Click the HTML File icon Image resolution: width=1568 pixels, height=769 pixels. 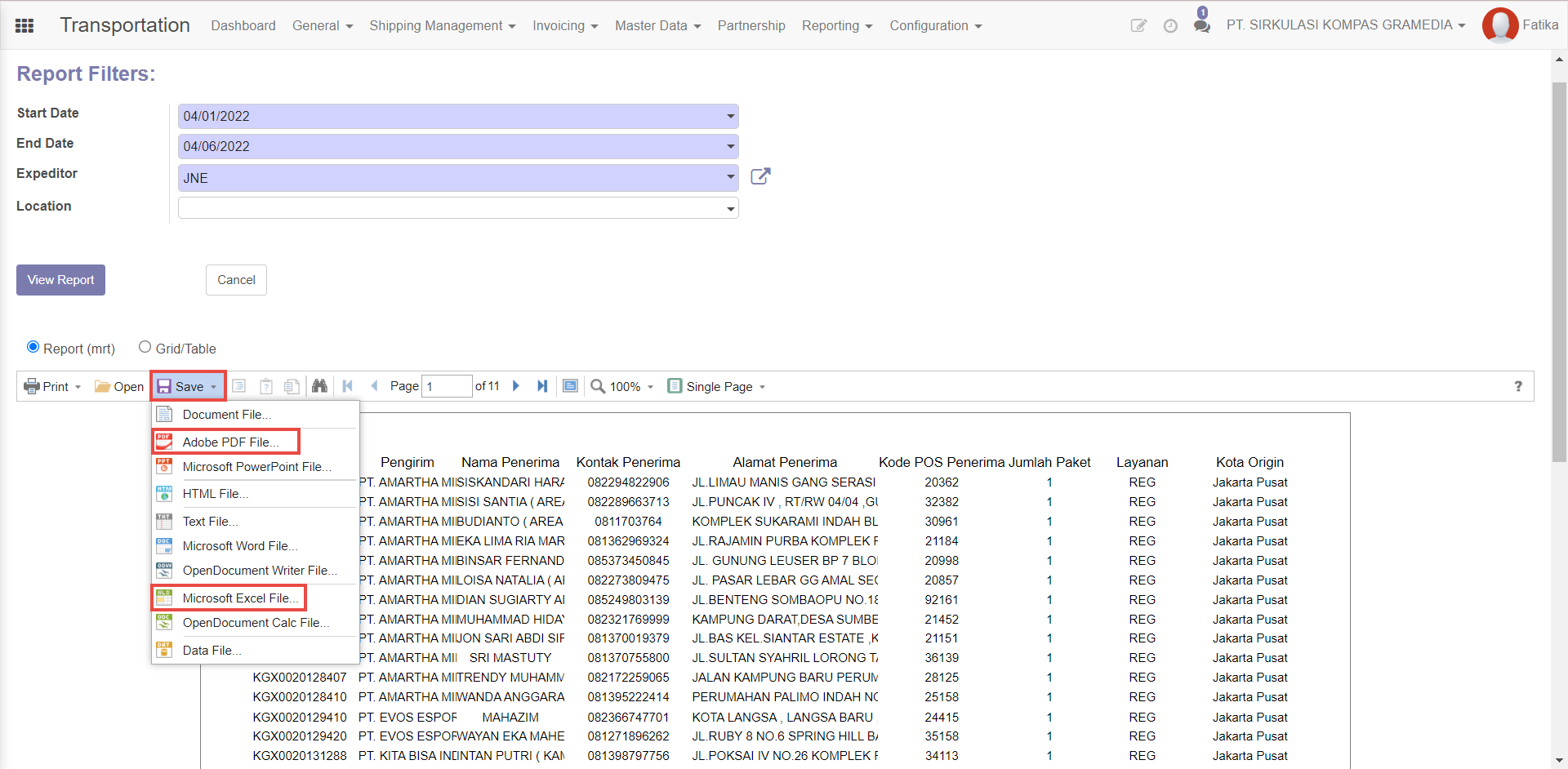(x=164, y=493)
